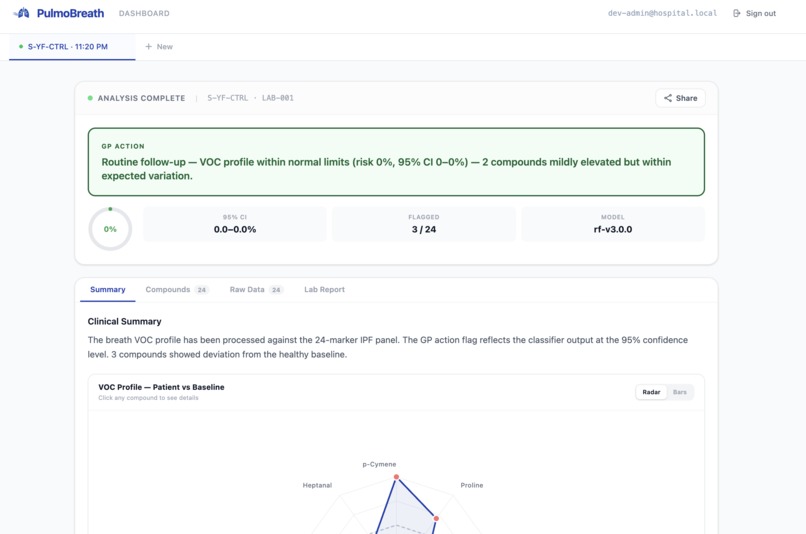806x534 pixels.
Task: Click the Raw Data tab 24 count badge
Action: tap(276, 290)
